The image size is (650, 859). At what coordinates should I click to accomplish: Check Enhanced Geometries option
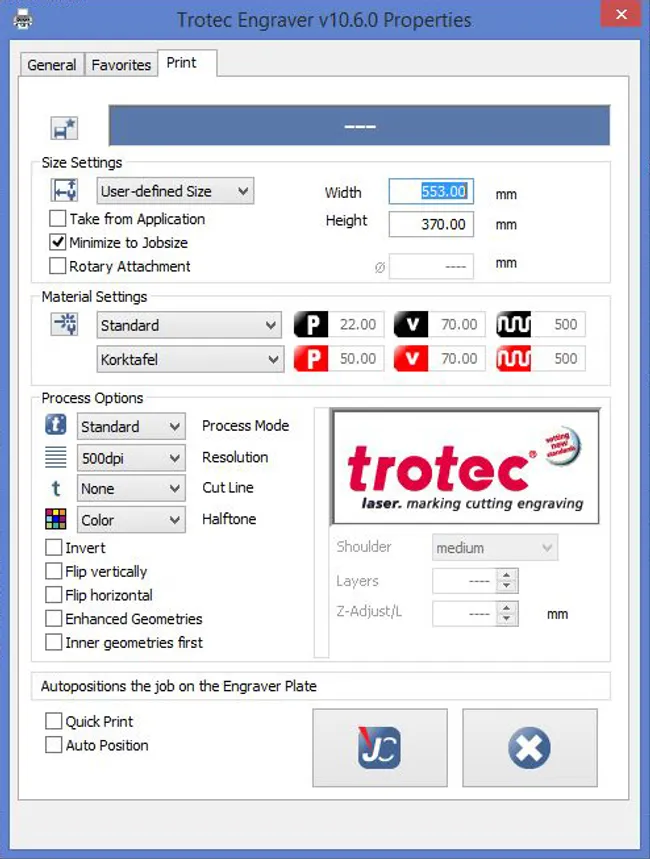pyautogui.click(x=54, y=619)
